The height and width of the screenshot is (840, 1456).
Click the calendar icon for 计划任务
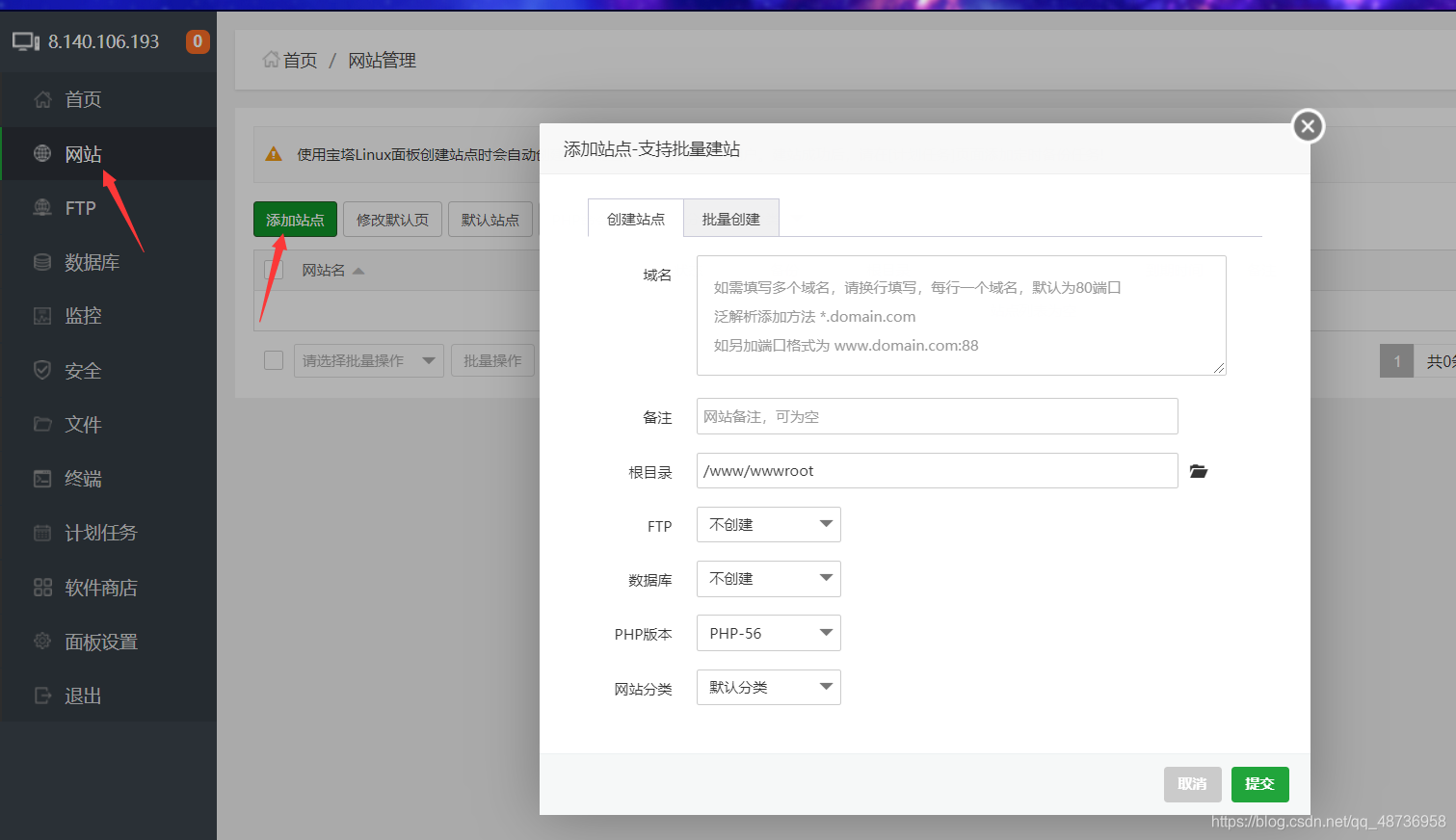tap(42, 533)
